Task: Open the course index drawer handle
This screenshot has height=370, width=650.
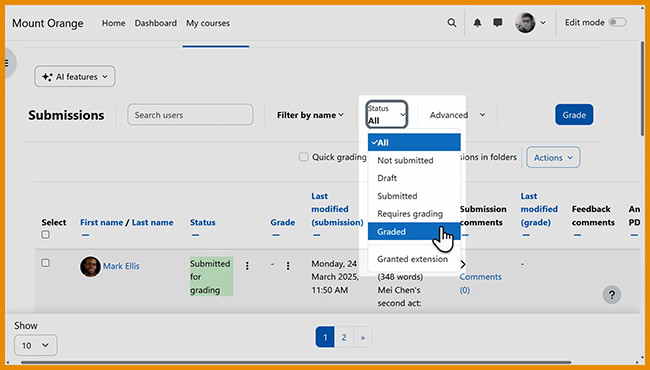Action: coord(7,63)
